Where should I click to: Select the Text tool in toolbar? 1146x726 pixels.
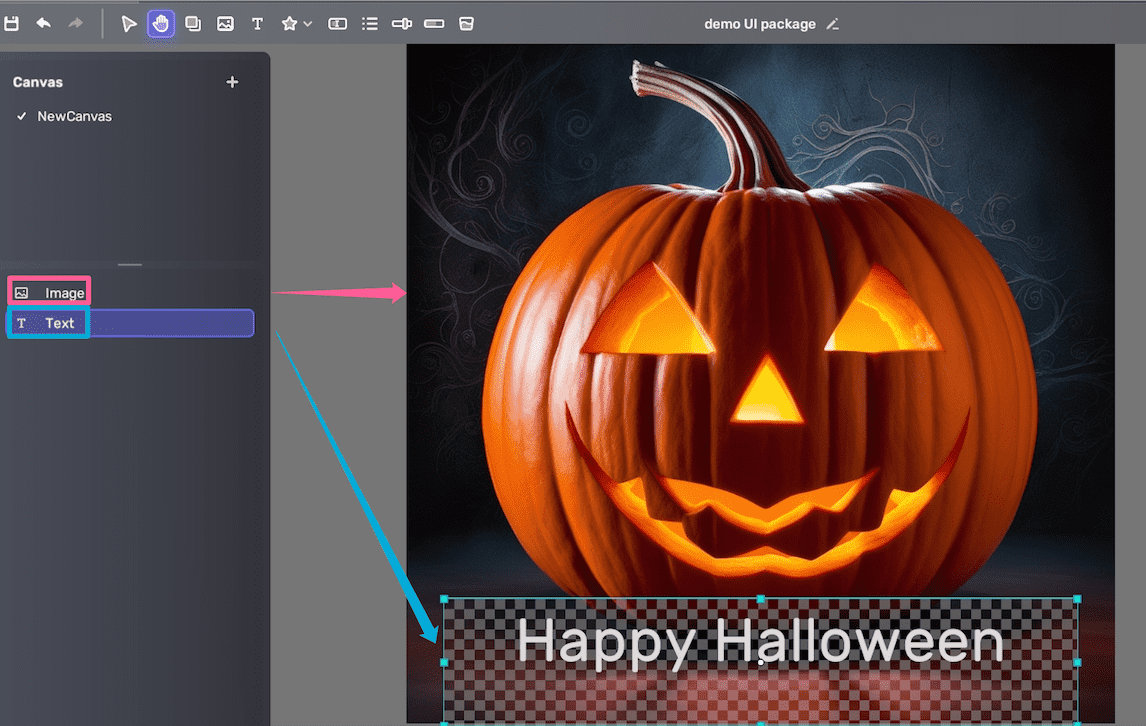click(x=257, y=24)
